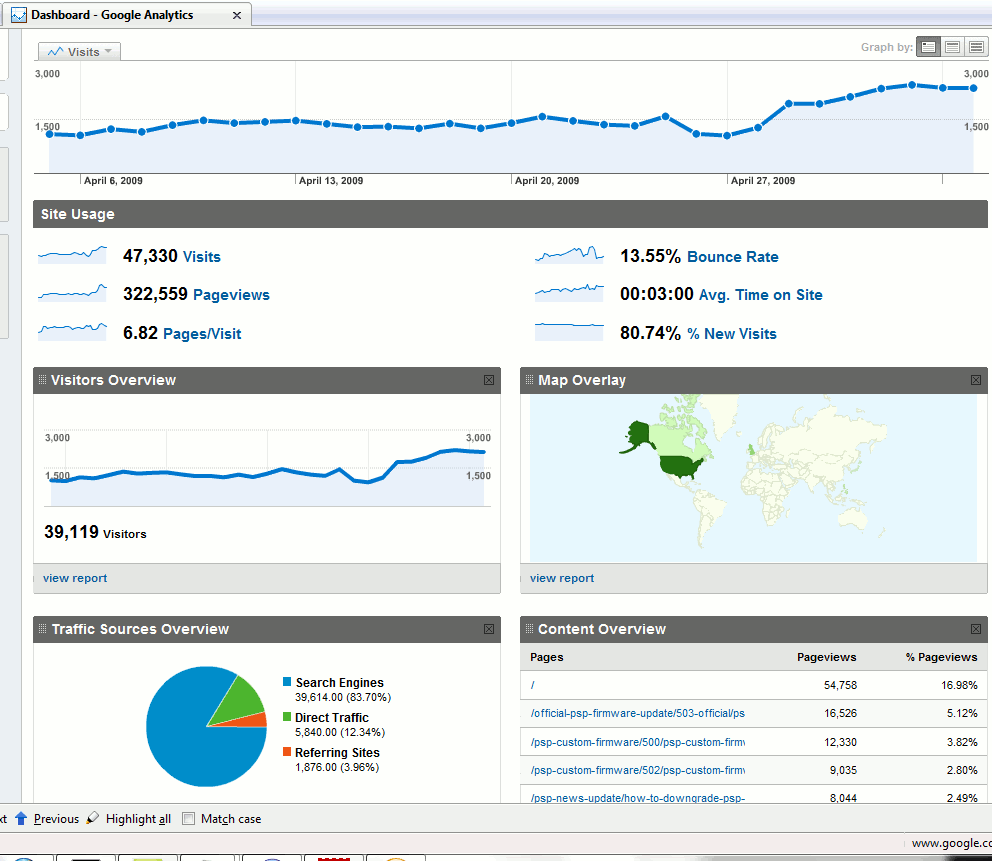The image size is (992, 861).
Task: Click the Bounce Rate sparkline thumbnail
Action: pos(569,254)
